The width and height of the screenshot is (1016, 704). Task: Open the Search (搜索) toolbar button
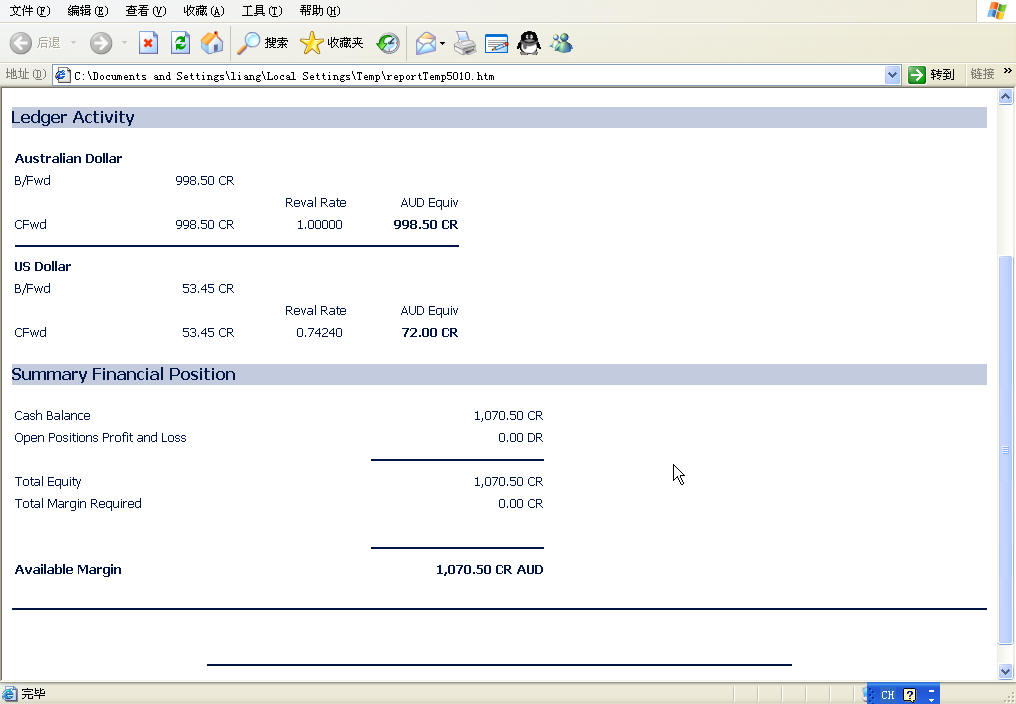(x=262, y=43)
